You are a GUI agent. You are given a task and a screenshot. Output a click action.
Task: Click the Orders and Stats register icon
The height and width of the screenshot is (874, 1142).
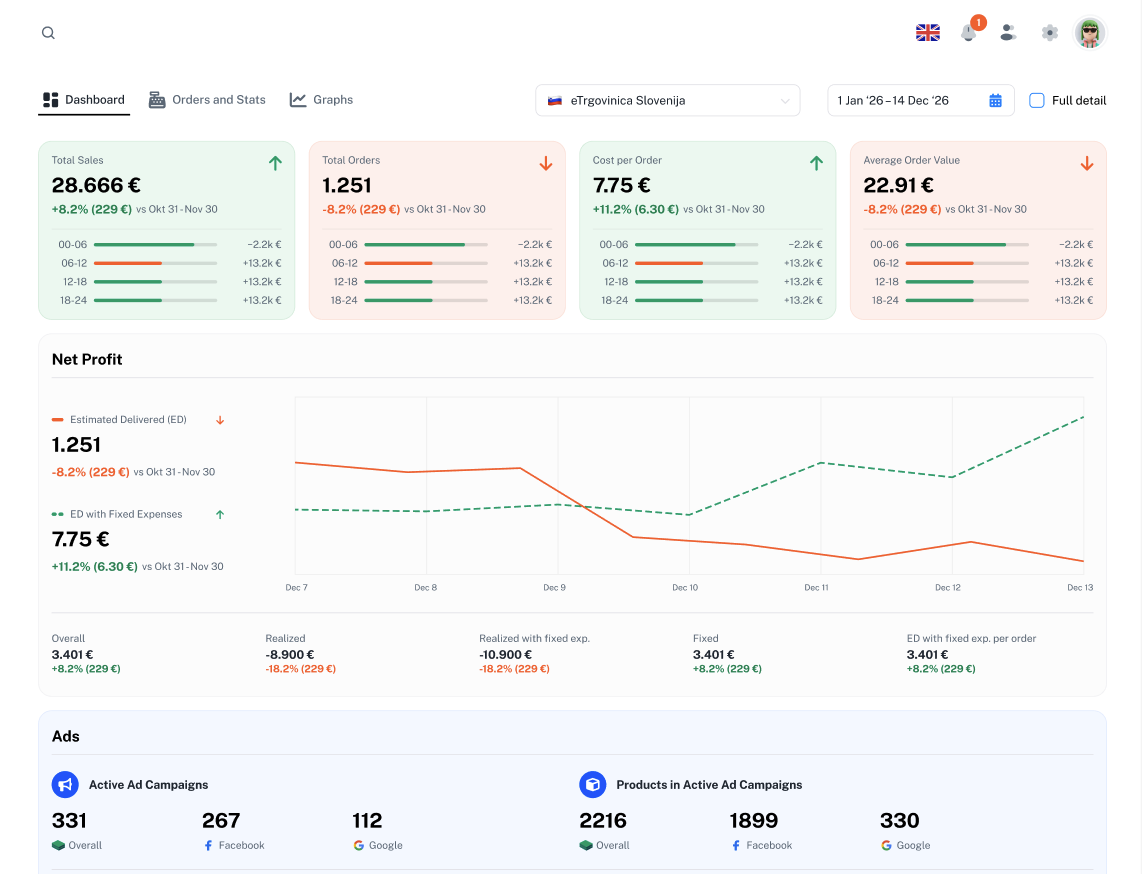click(x=157, y=100)
